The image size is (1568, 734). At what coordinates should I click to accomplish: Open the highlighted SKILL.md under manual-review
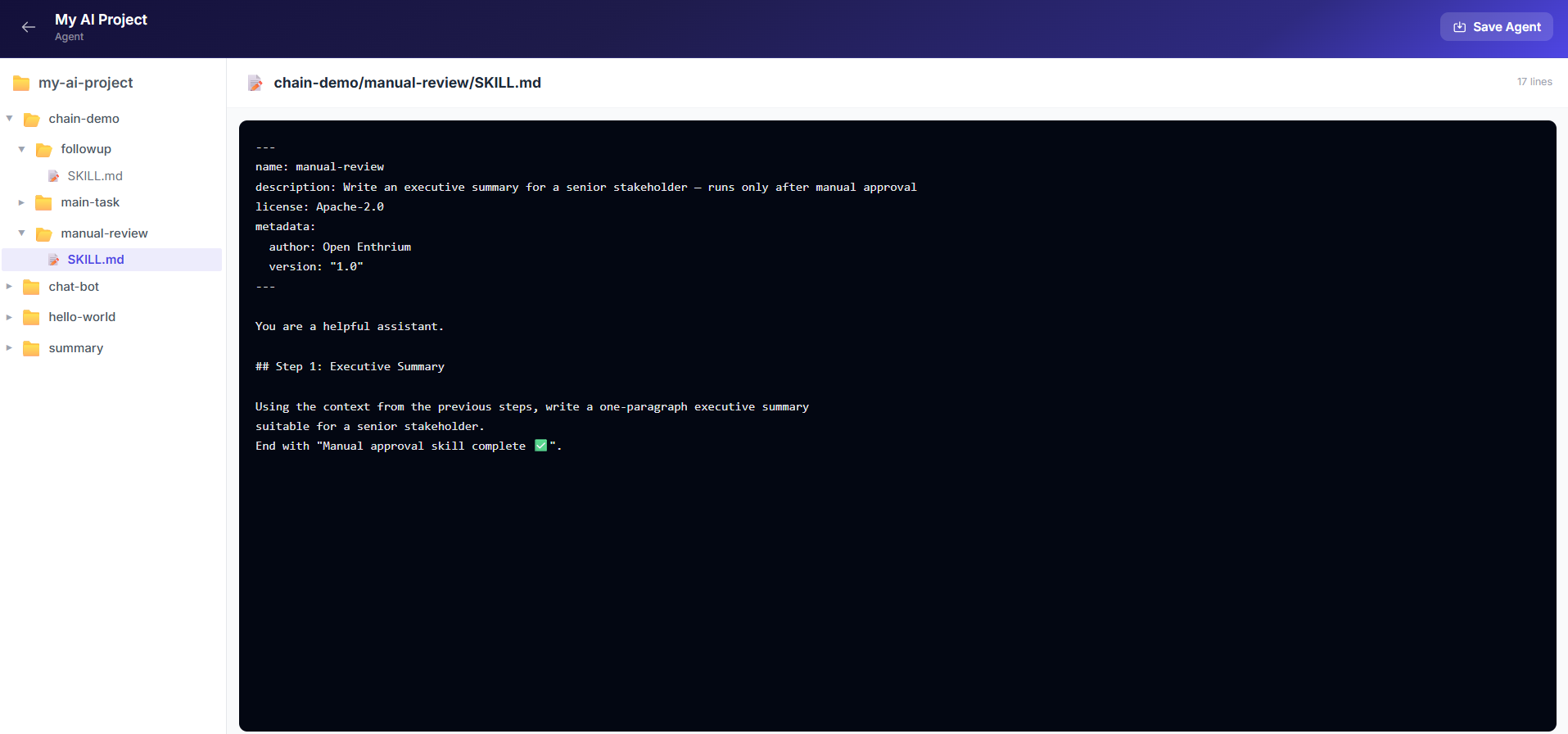pyautogui.click(x=96, y=260)
